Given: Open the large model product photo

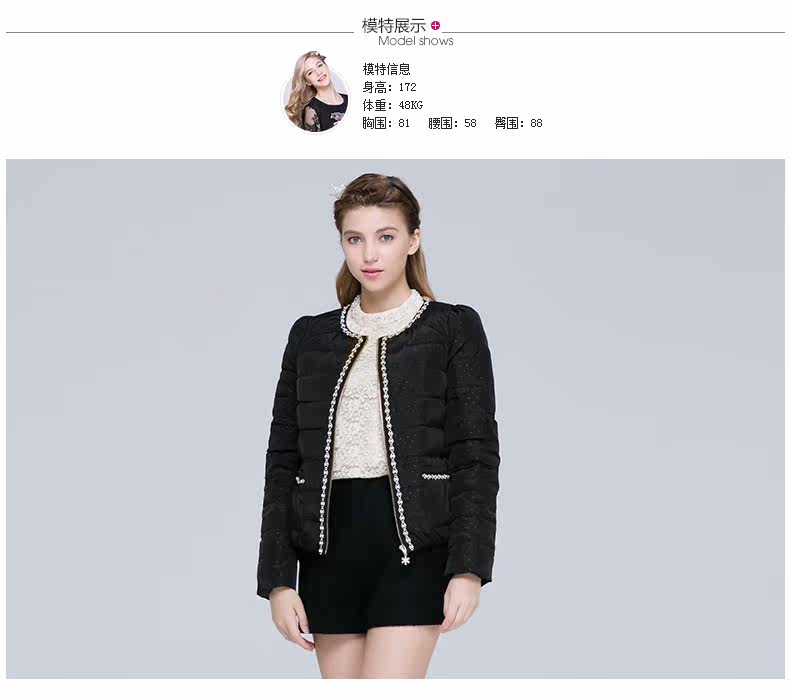Looking at the screenshot, I should tap(395, 419).
